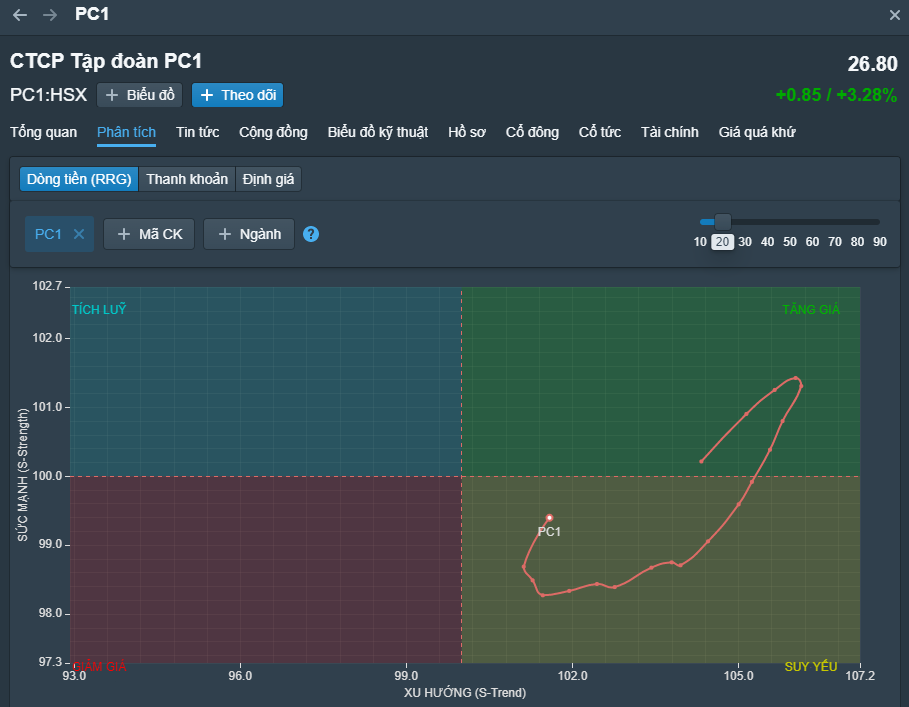909x707 pixels.
Task: Follow PC1 with Theo dõi button
Action: click(238, 95)
